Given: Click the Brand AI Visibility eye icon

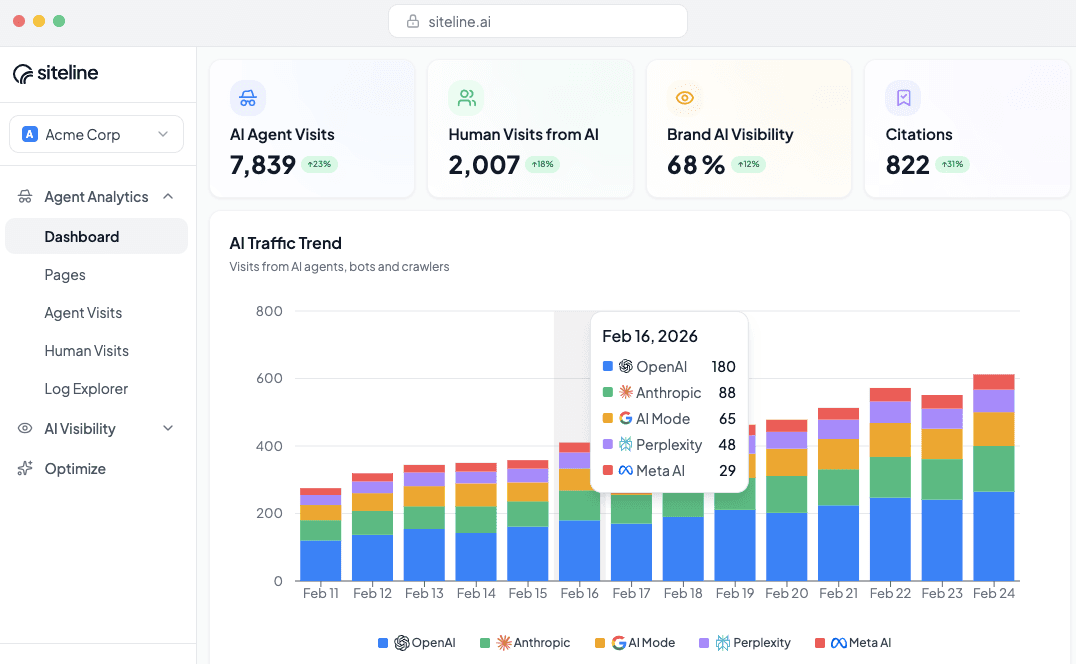Looking at the screenshot, I should [x=685, y=98].
